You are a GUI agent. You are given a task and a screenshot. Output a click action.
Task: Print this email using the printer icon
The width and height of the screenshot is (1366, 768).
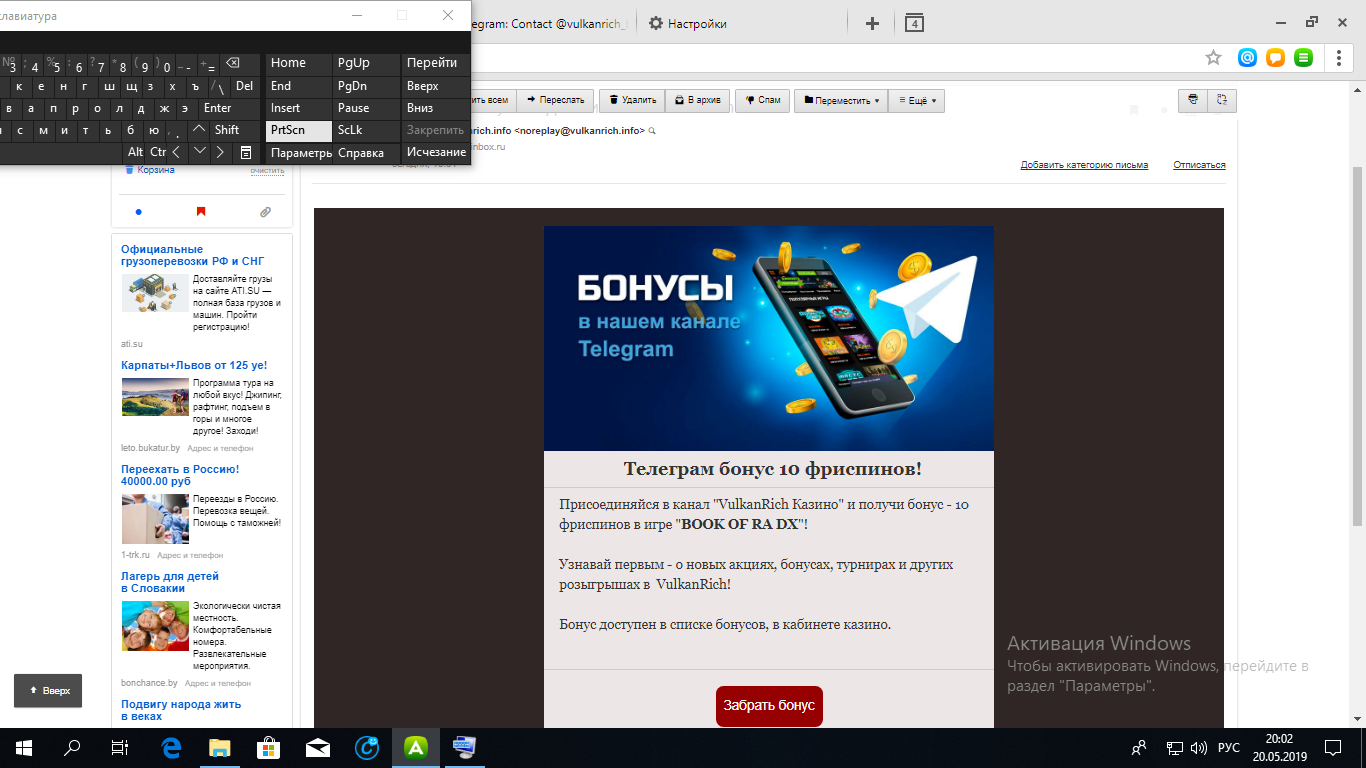(x=1193, y=100)
